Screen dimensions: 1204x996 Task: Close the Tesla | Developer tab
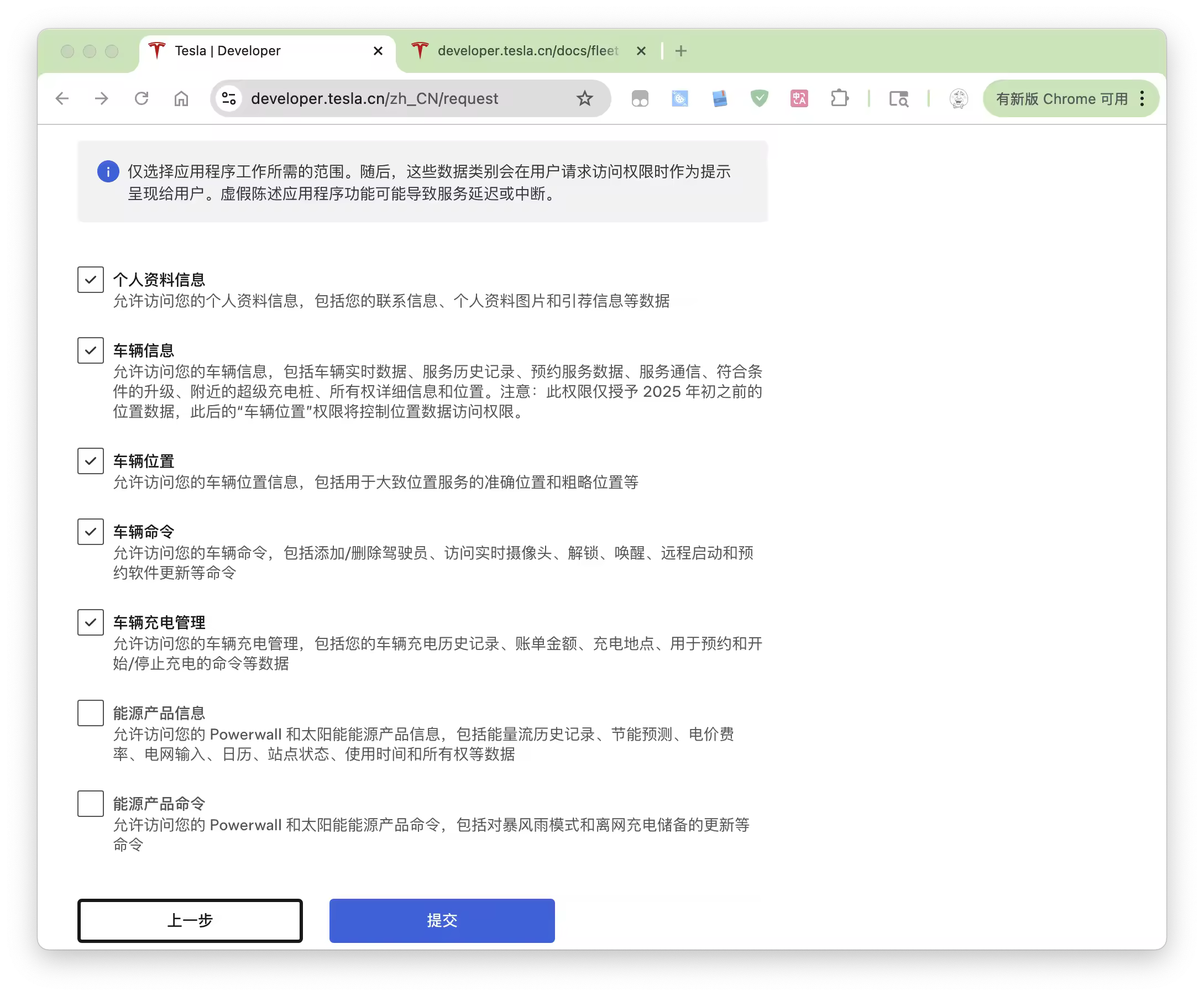tap(378, 51)
